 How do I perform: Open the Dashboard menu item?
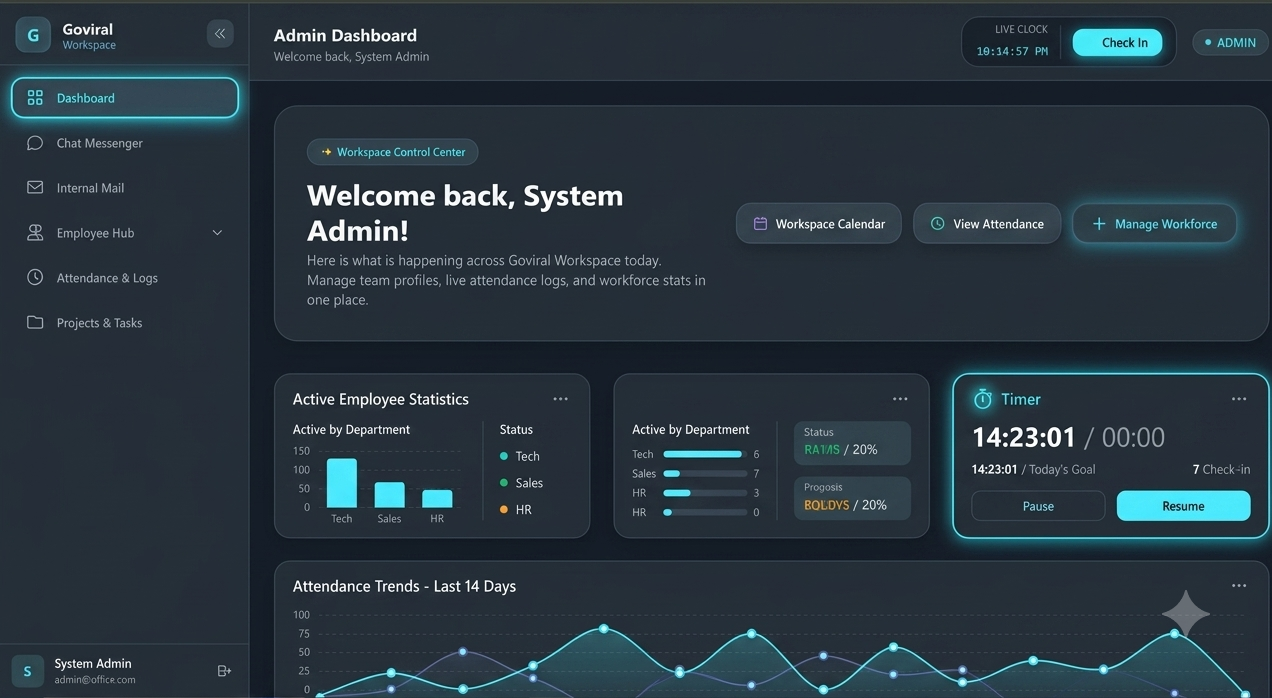click(125, 98)
